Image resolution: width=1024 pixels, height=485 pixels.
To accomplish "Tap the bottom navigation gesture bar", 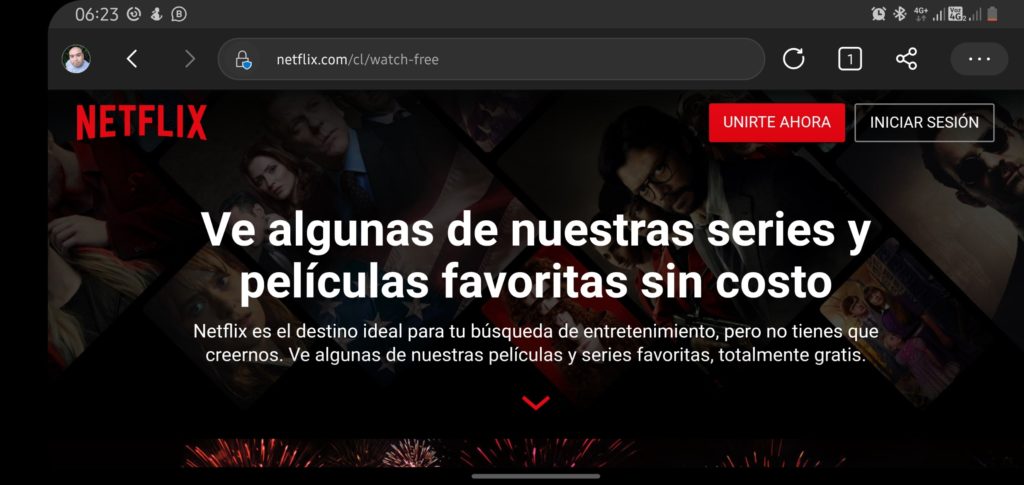I will [x=536, y=476].
